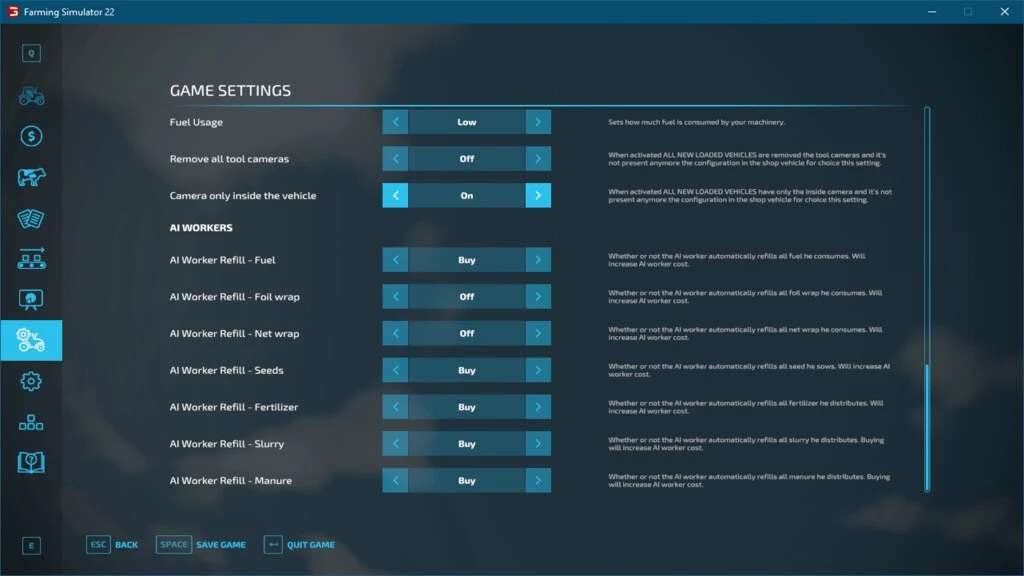Open the hierarchy blocks icon in sidebar

[x=31, y=422]
